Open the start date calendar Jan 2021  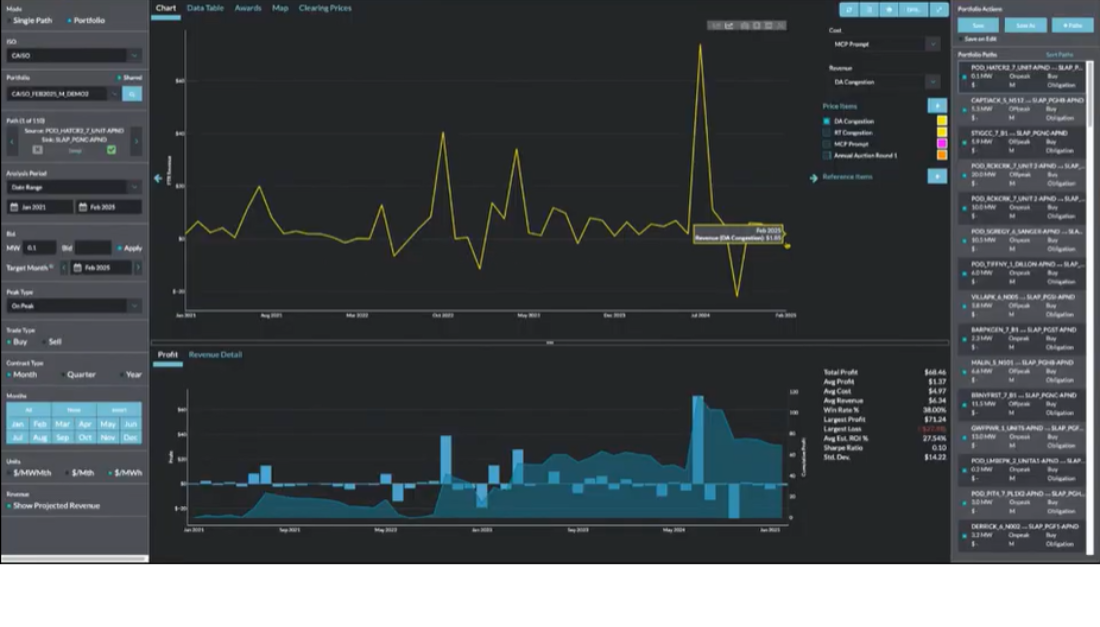pos(40,207)
